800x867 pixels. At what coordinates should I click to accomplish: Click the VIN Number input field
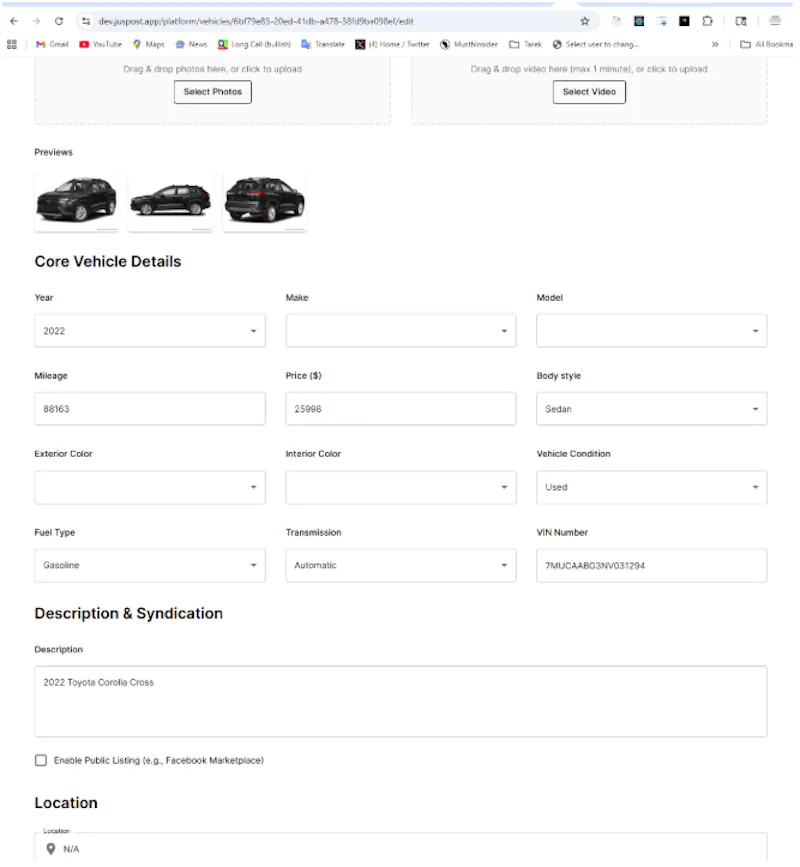[652, 565]
